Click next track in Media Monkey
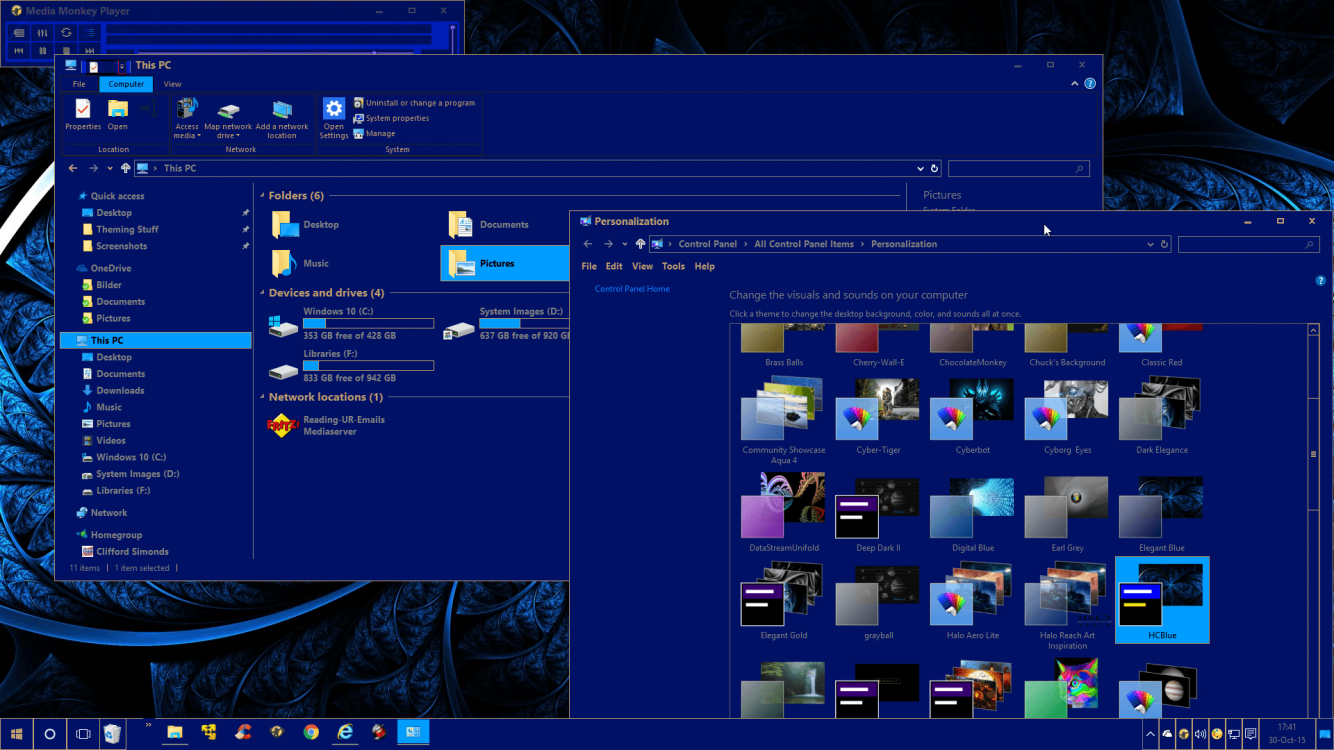 [90, 50]
